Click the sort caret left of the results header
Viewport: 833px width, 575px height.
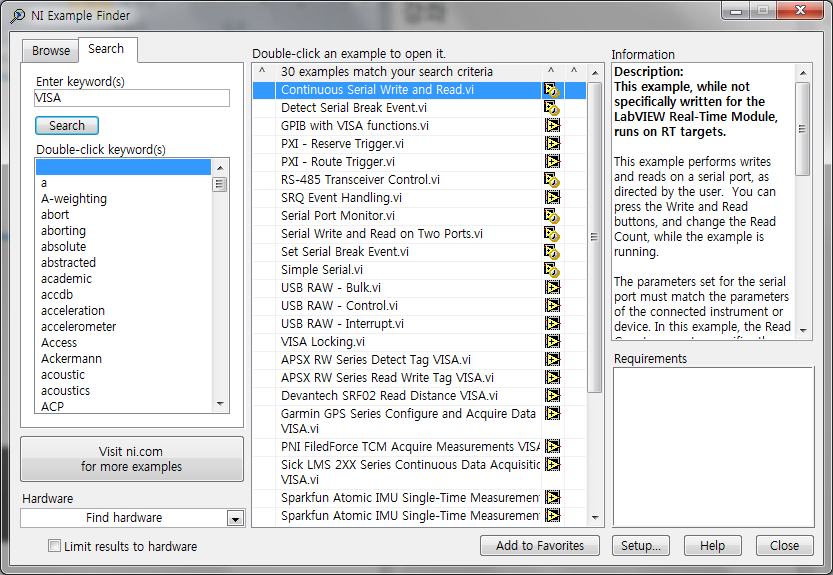click(x=262, y=71)
